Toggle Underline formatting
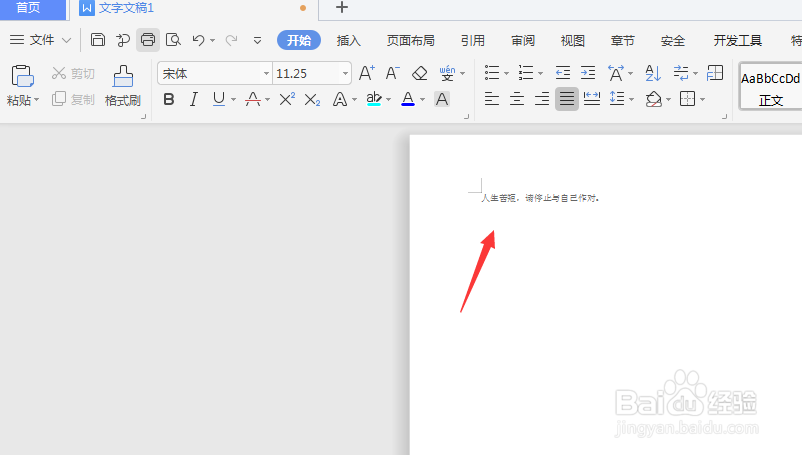The image size is (802, 455). tap(219, 99)
